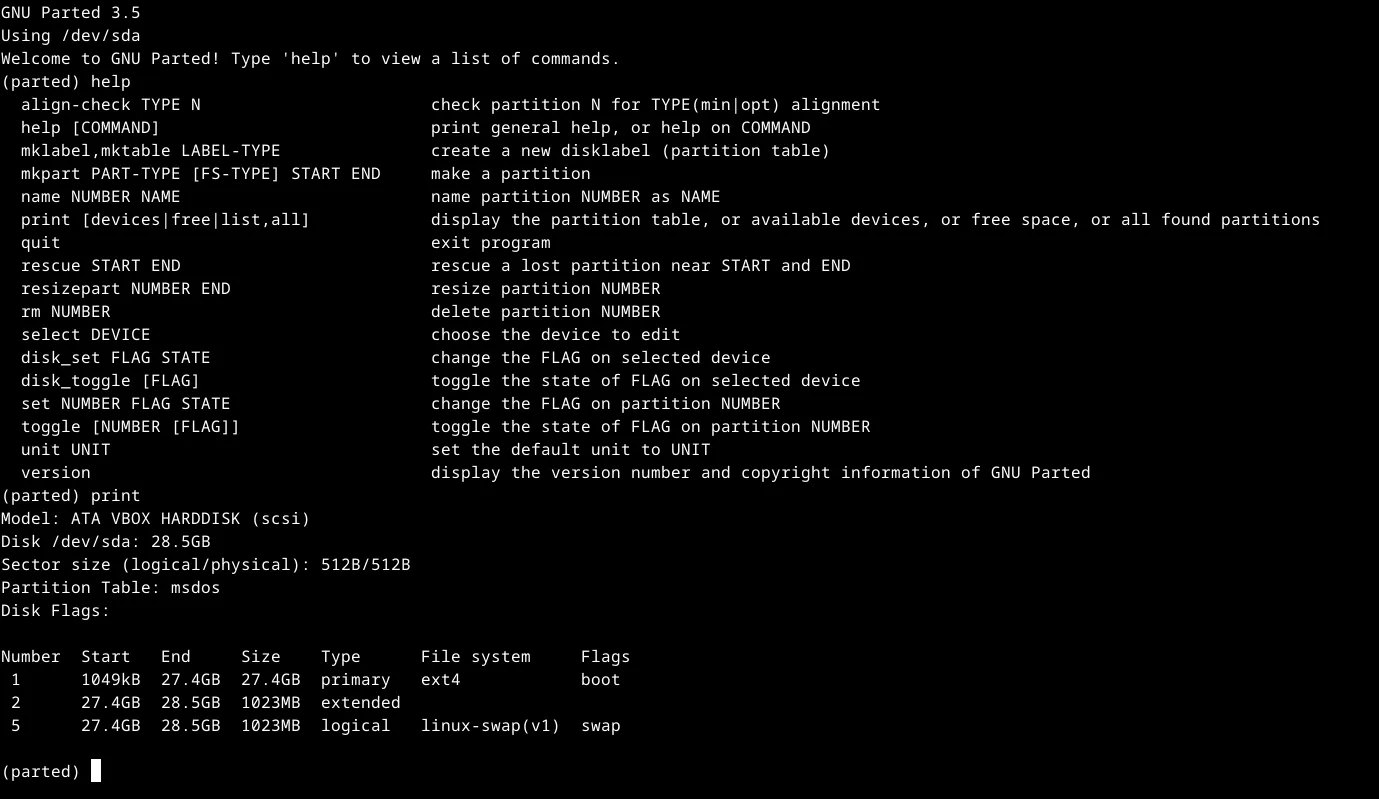1379x799 pixels.
Task: Click the 'mklabel,mktable LABEL-TYPE' command entry
Action: coord(150,151)
